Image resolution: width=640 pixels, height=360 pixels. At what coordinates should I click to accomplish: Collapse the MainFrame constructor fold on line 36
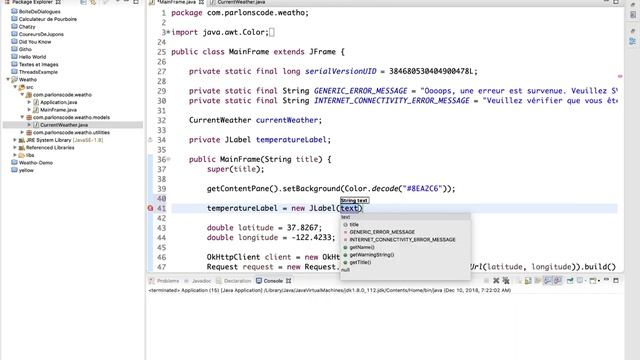pyautogui.click(x=169, y=159)
